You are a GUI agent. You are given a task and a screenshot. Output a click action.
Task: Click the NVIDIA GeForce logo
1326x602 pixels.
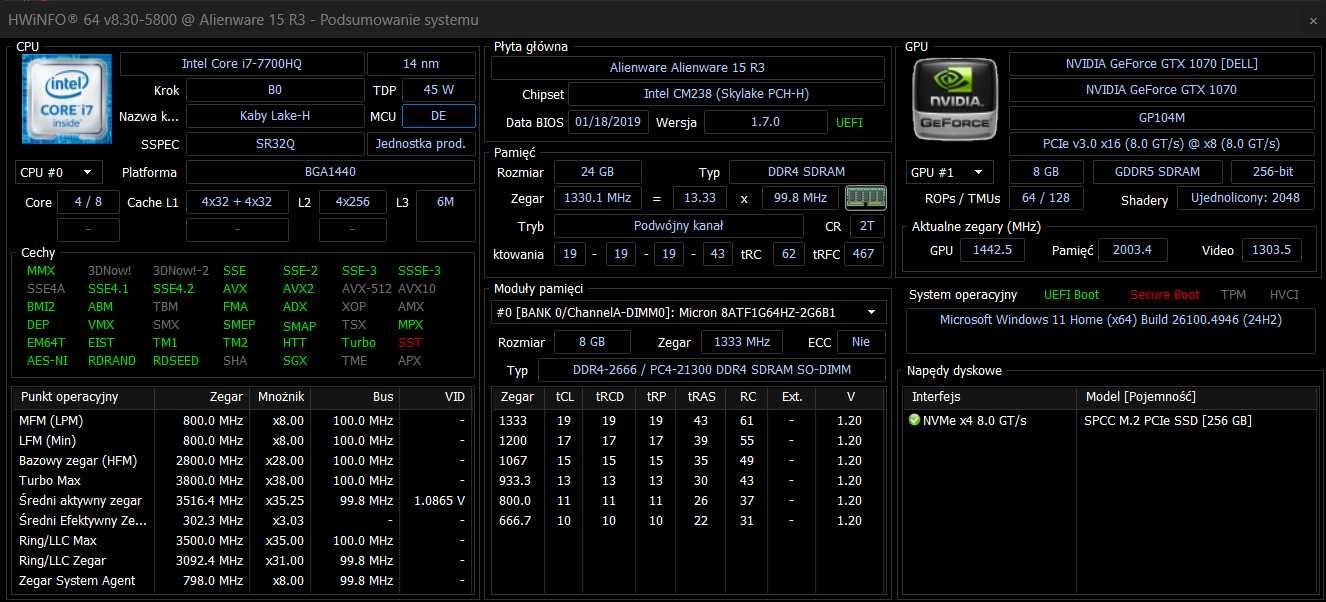(955, 97)
